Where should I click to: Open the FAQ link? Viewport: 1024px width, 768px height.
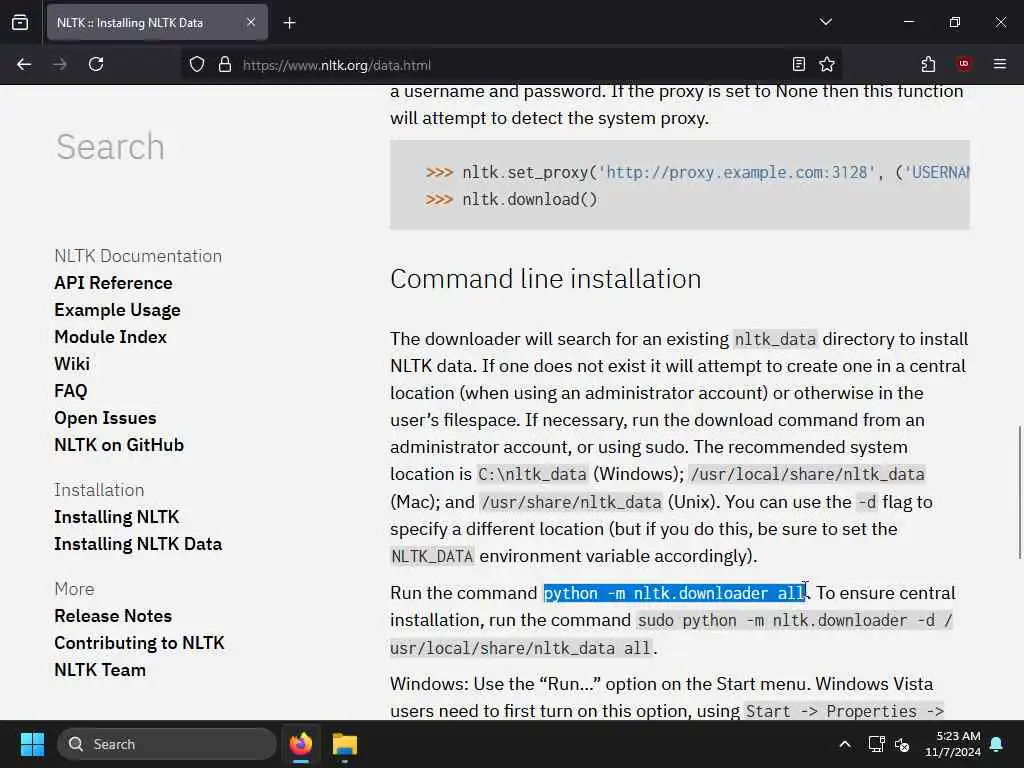71,391
